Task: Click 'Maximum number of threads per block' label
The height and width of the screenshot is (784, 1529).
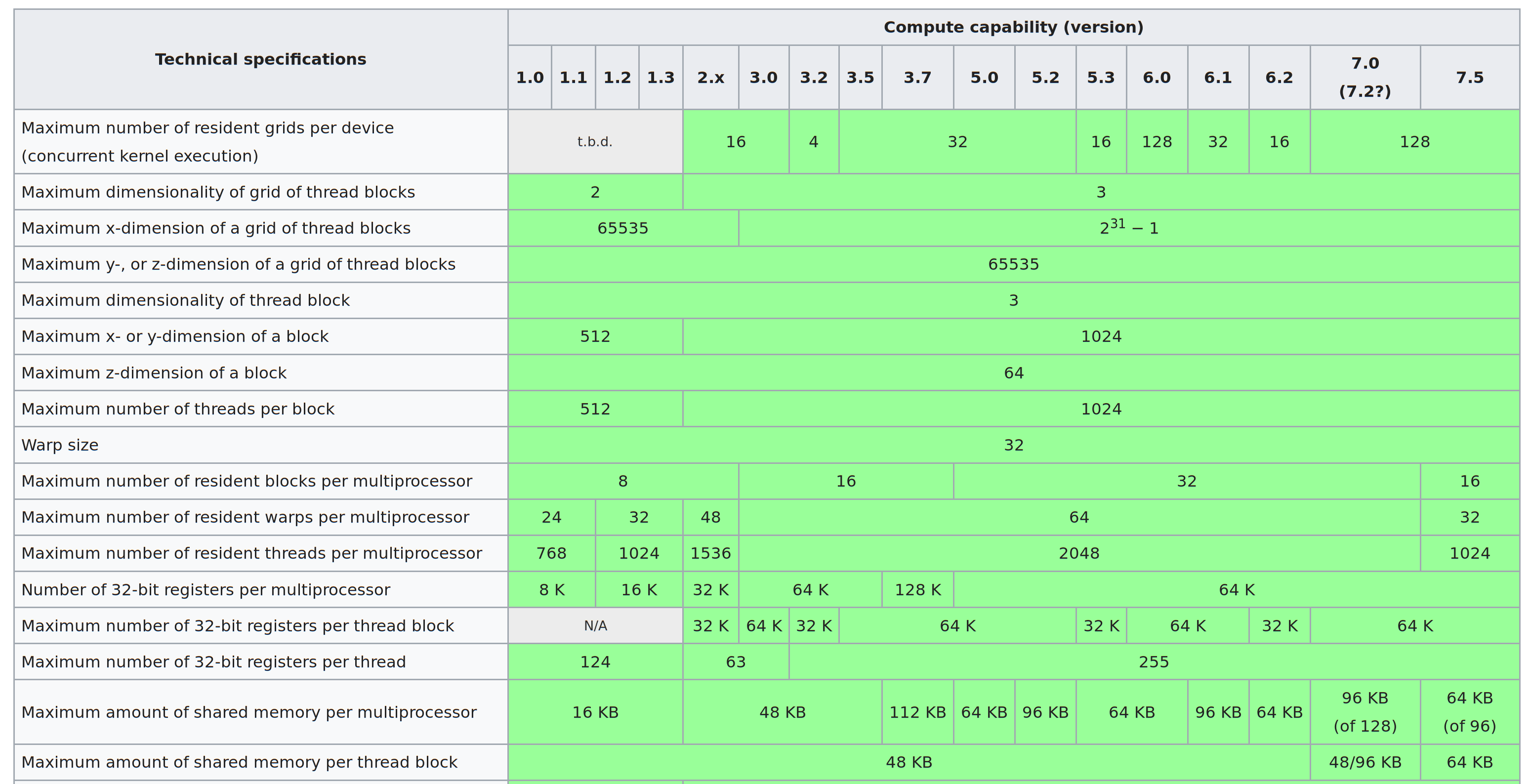Action: click(x=178, y=409)
